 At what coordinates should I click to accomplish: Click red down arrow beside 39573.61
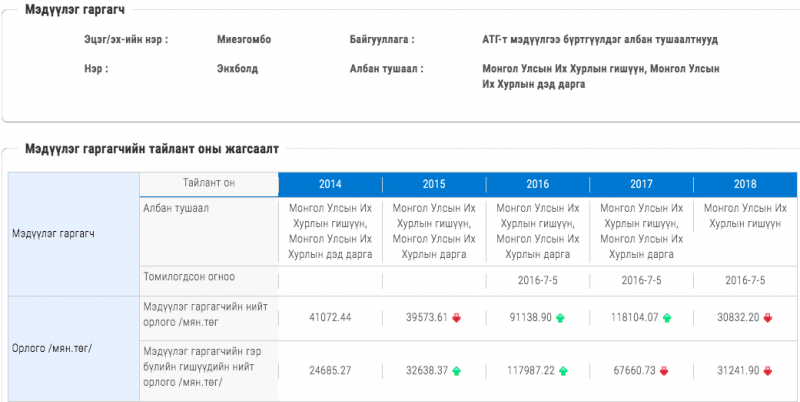[457, 318]
